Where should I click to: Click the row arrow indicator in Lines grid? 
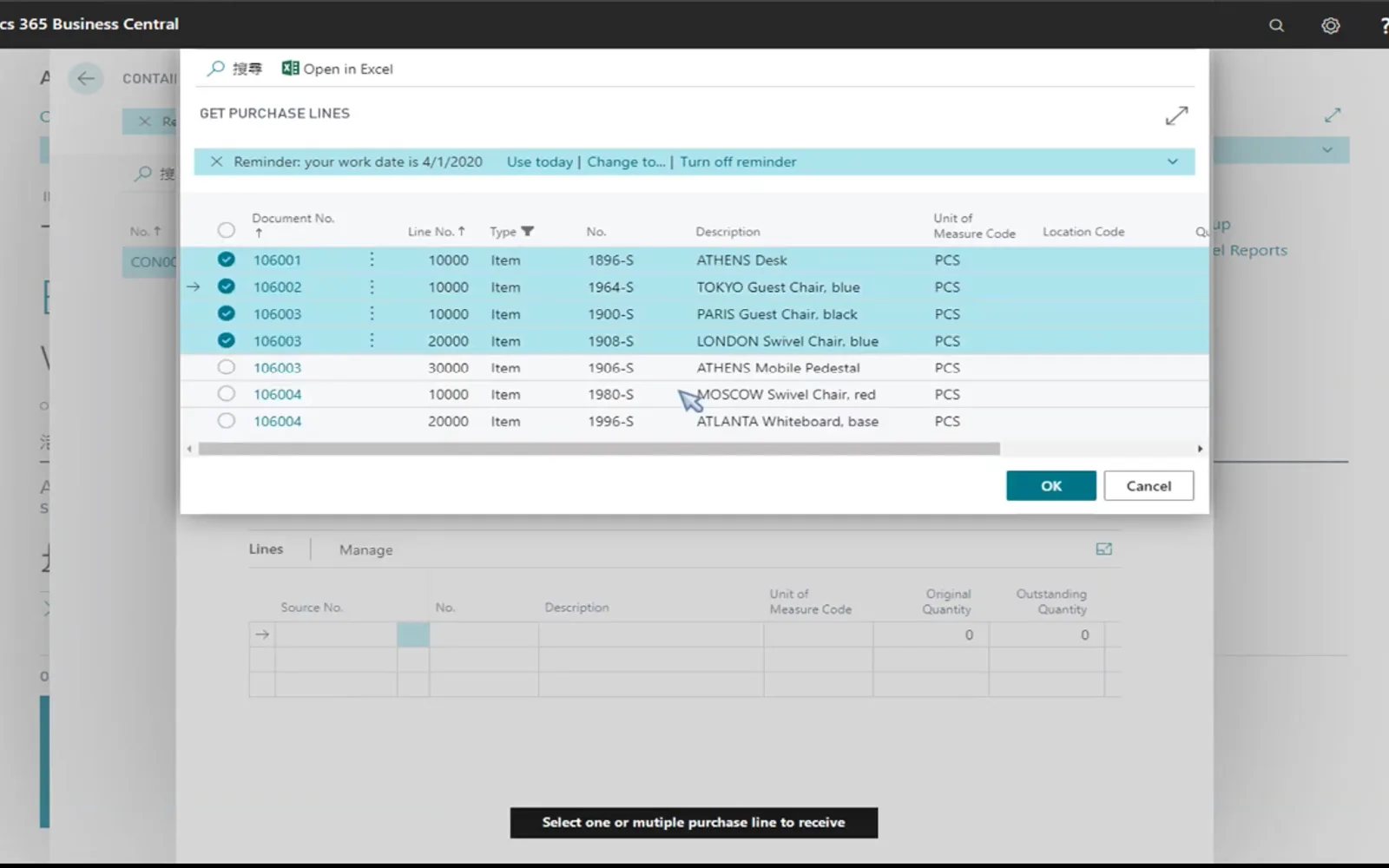click(x=262, y=635)
